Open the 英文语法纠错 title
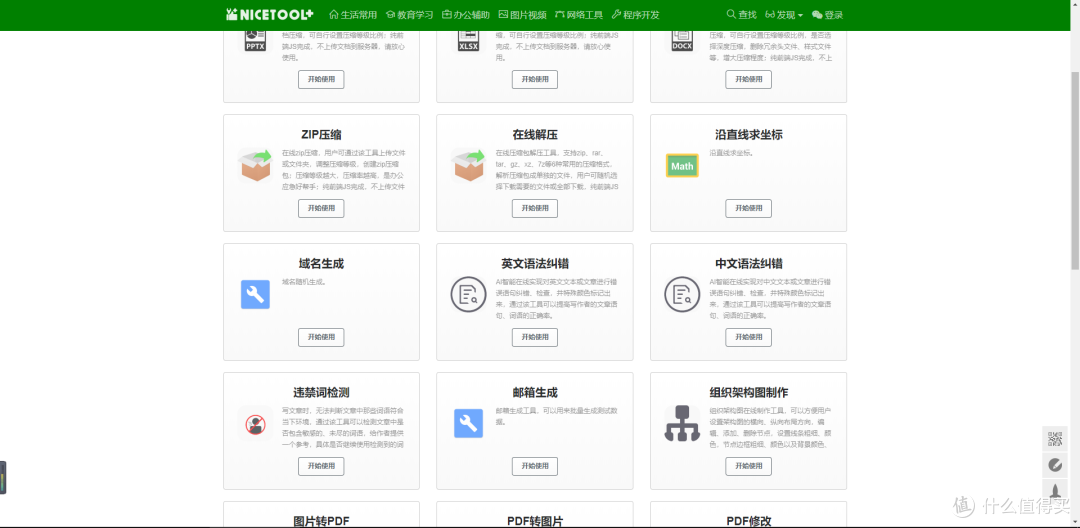The height and width of the screenshot is (528, 1080). (534, 264)
